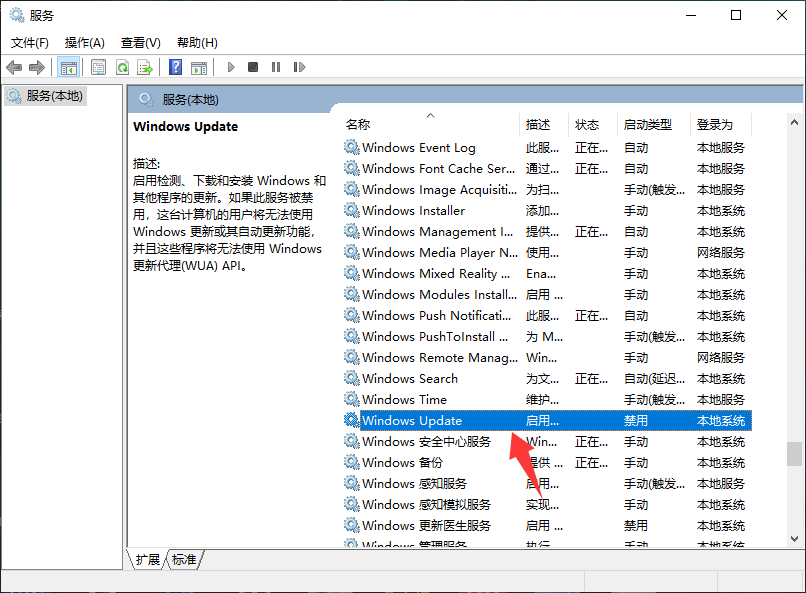
Task: Sort by the 启动类型 column header
Action: 653,124
